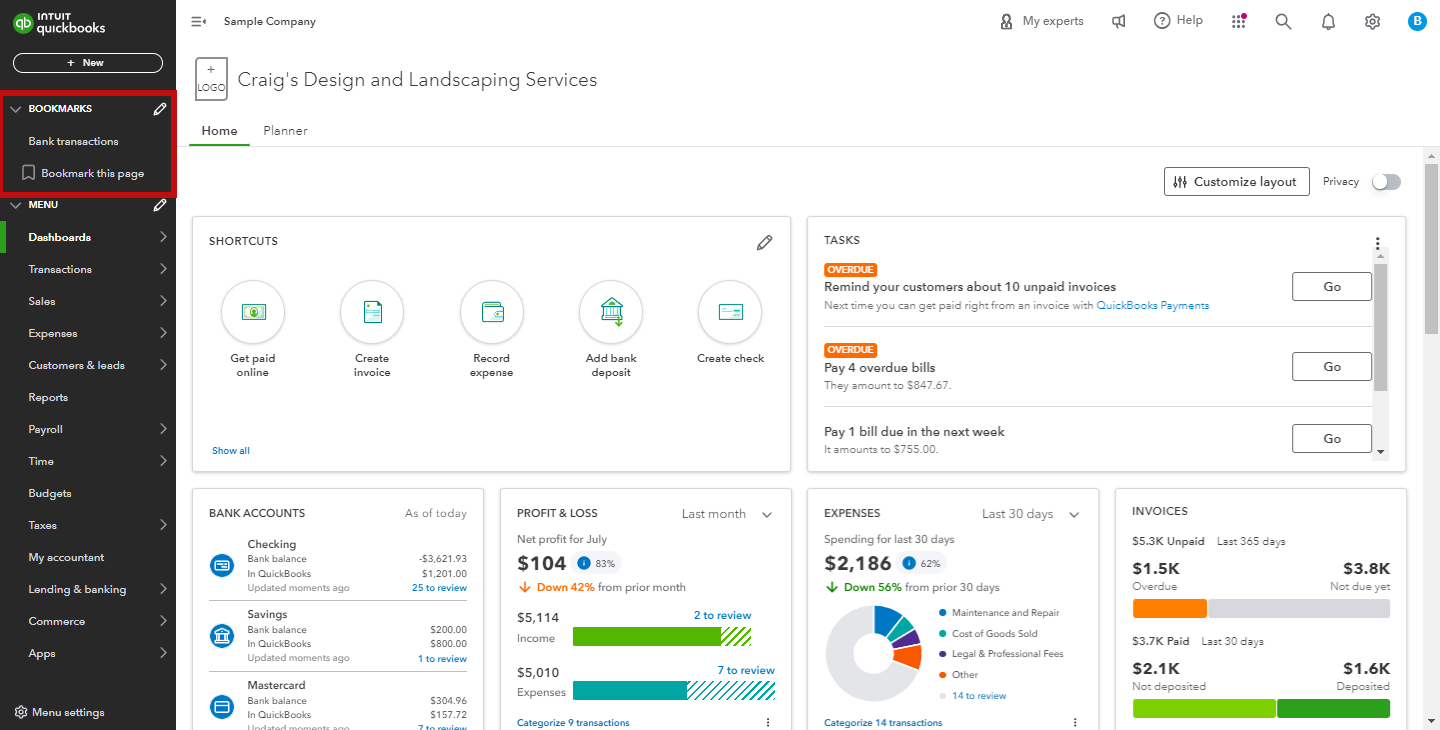Viewport: 1440px width, 730px height.
Task: Click the orange Overdue invoices bar
Action: [1170, 608]
